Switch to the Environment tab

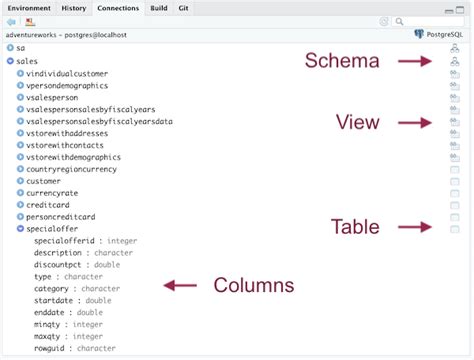[x=29, y=8]
